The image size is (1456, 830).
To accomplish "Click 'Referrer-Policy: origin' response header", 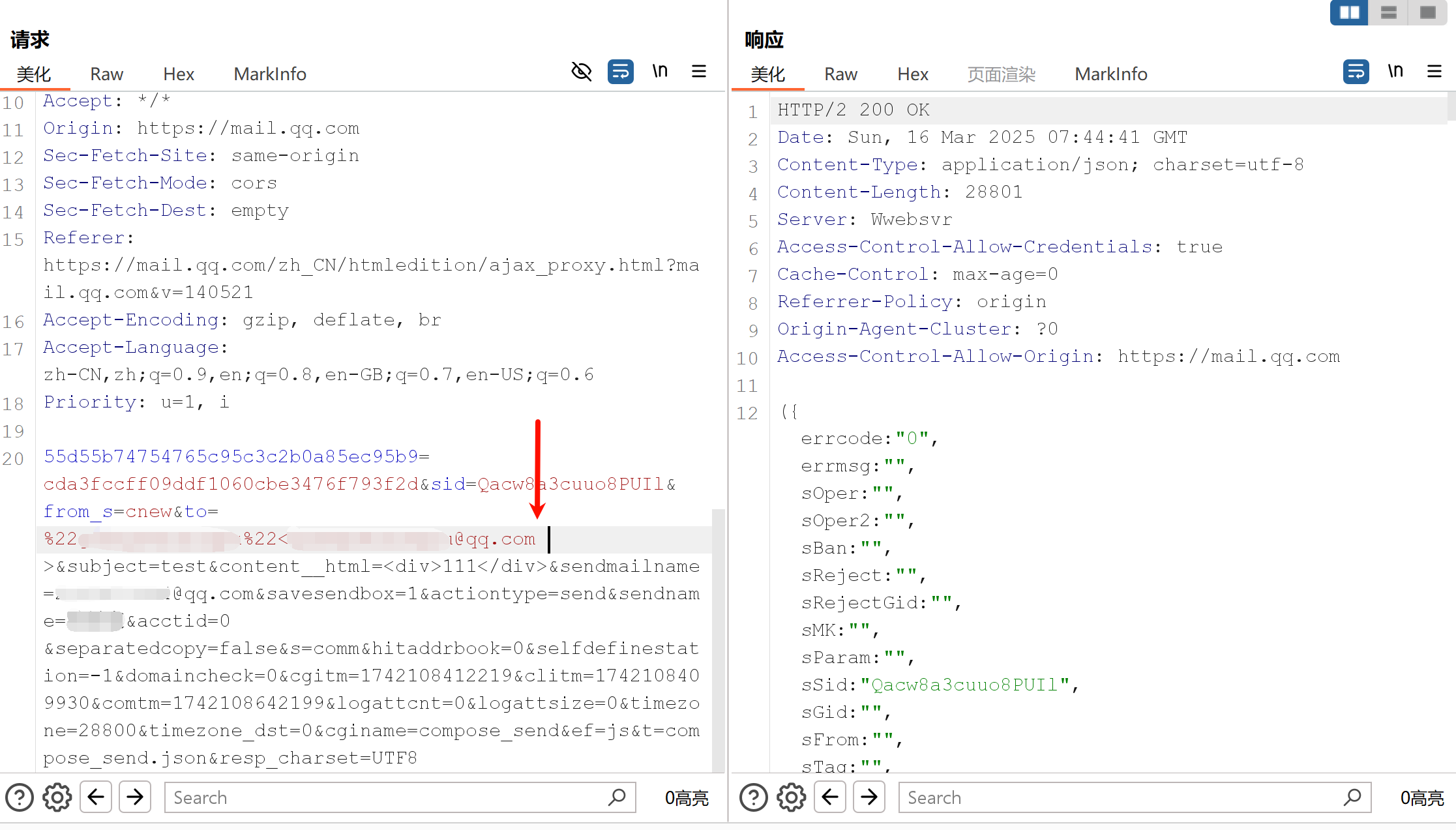I will tap(912, 302).
